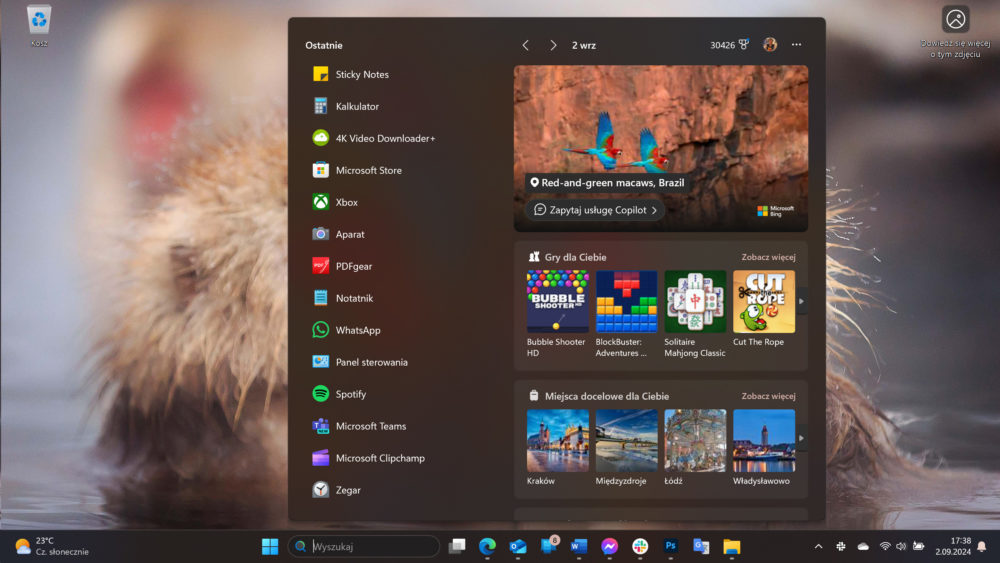Go to next day with right chevron
Screen dimensions: 1000x563
553,45
